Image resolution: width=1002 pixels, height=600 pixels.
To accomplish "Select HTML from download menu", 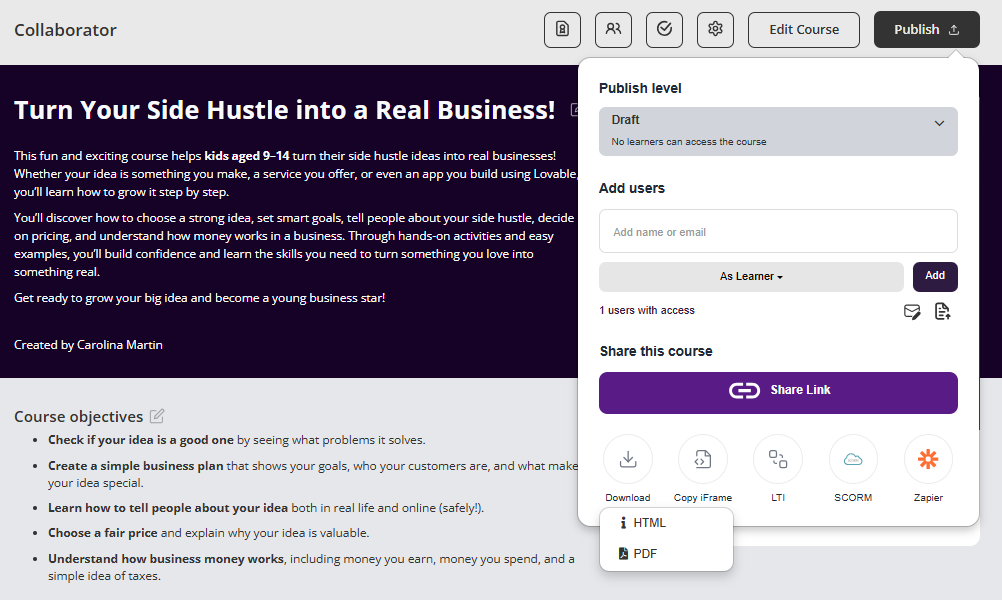I will (x=649, y=523).
